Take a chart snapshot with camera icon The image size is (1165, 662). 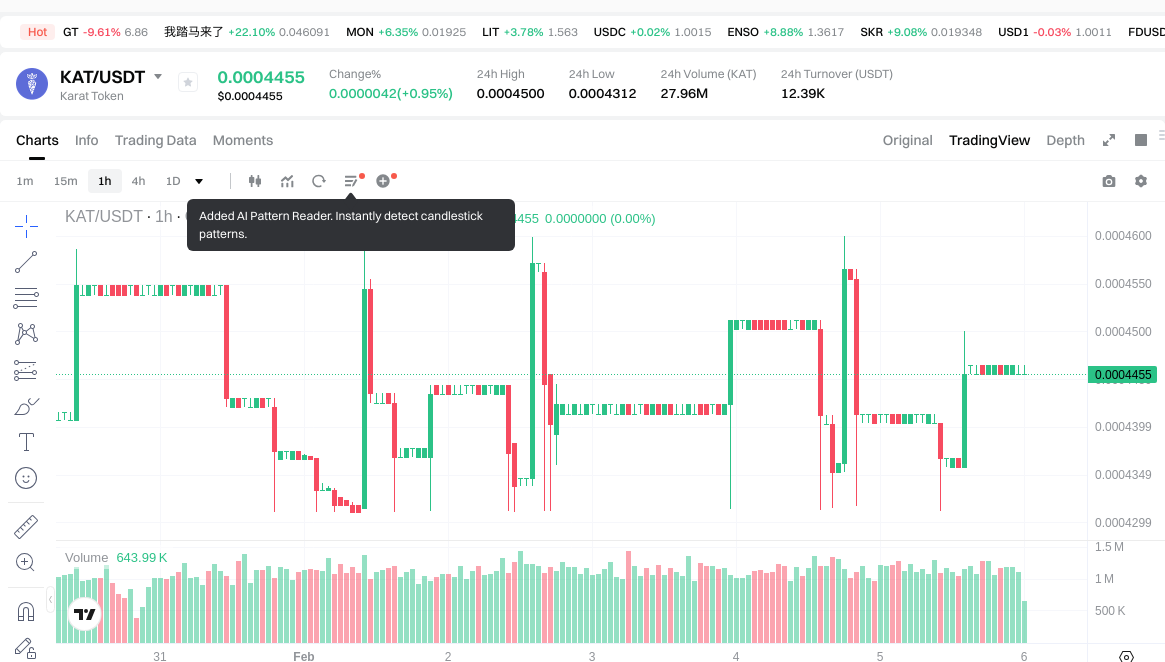(1109, 181)
